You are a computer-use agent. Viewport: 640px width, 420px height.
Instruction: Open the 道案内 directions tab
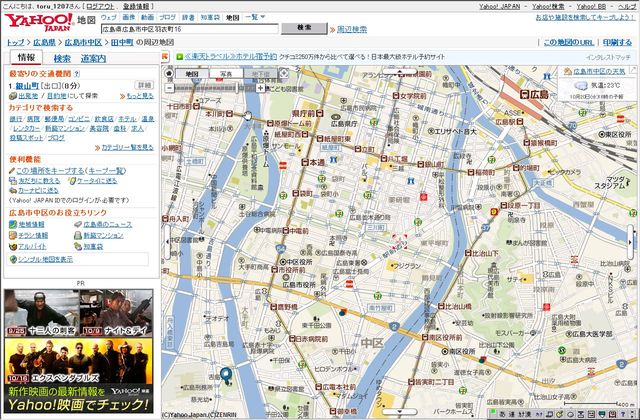pyautogui.click(x=94, y=58)
